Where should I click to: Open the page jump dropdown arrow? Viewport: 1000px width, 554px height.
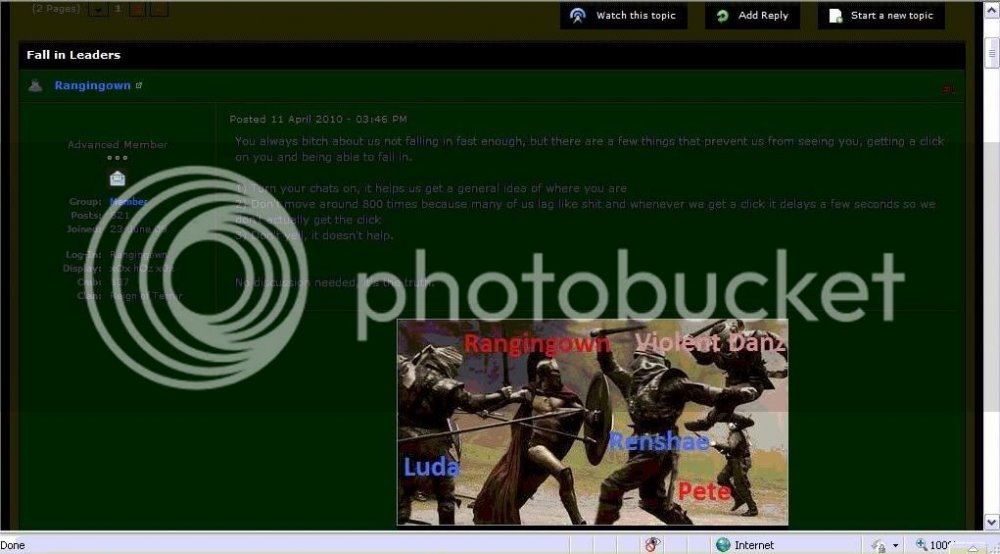point(98,9)
